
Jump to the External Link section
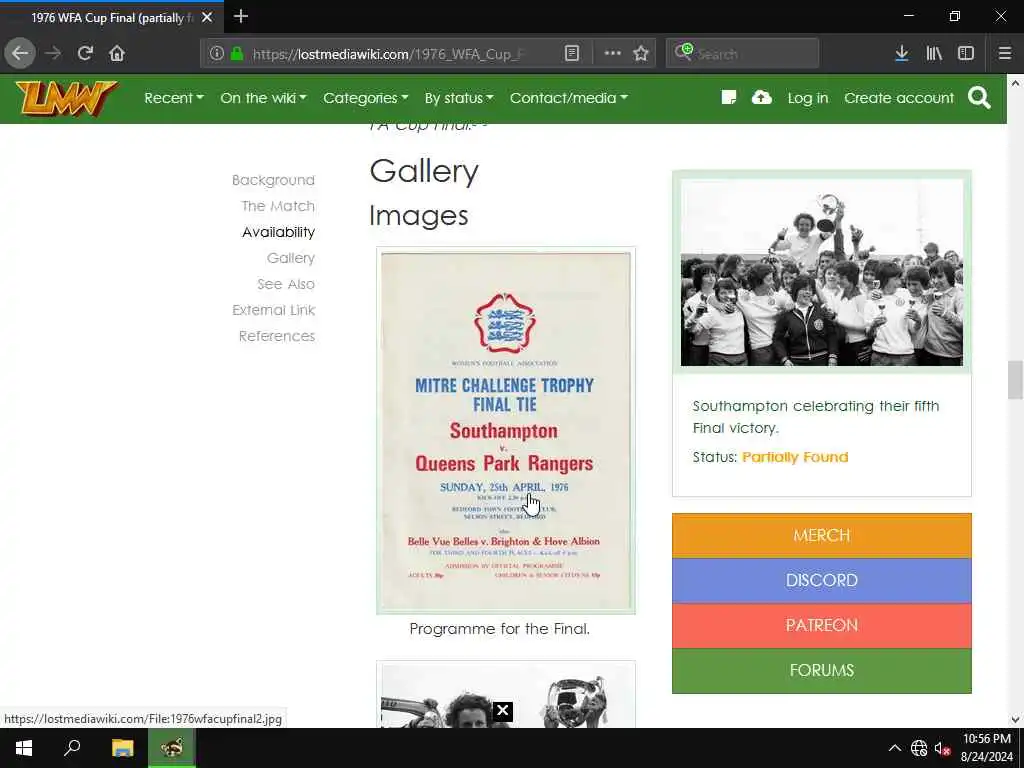(x=274, y=310)
